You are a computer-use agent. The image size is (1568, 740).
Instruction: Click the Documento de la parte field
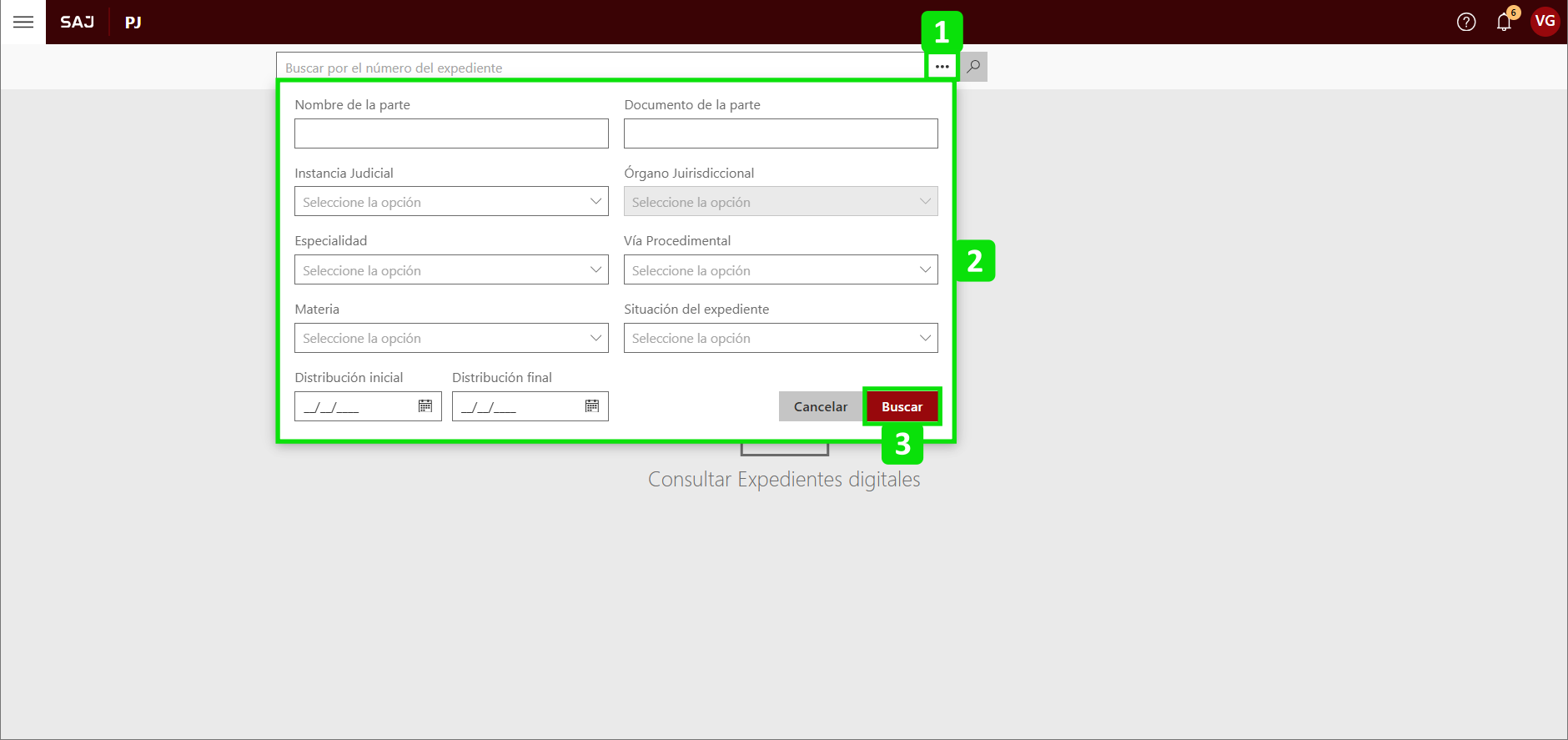pyautogui.click(x=781, y=133)
